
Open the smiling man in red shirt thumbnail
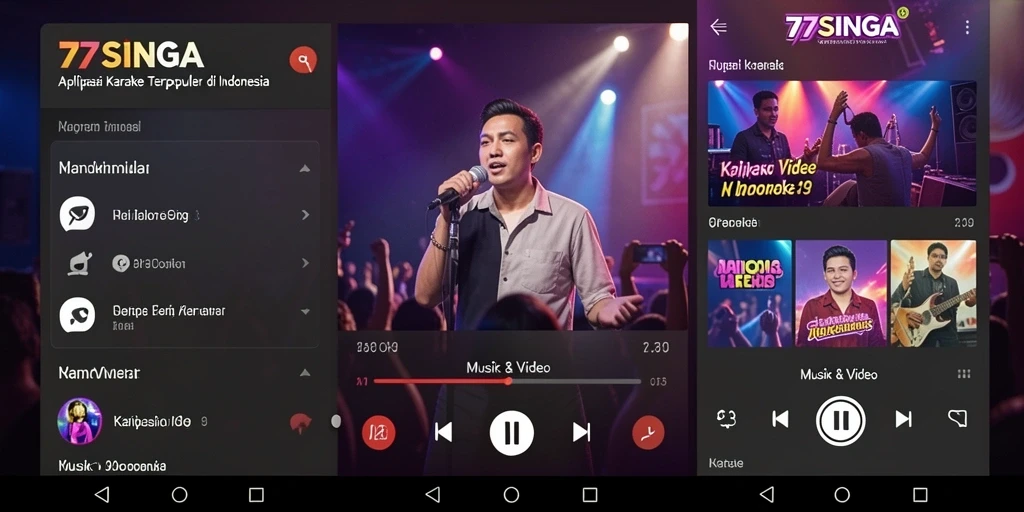841,293
